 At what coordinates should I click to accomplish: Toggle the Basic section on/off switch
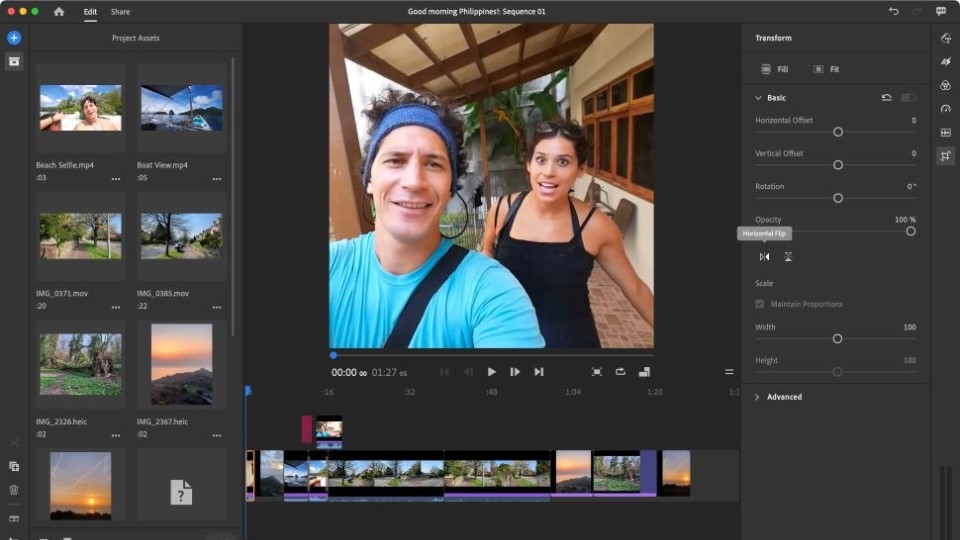909,97
